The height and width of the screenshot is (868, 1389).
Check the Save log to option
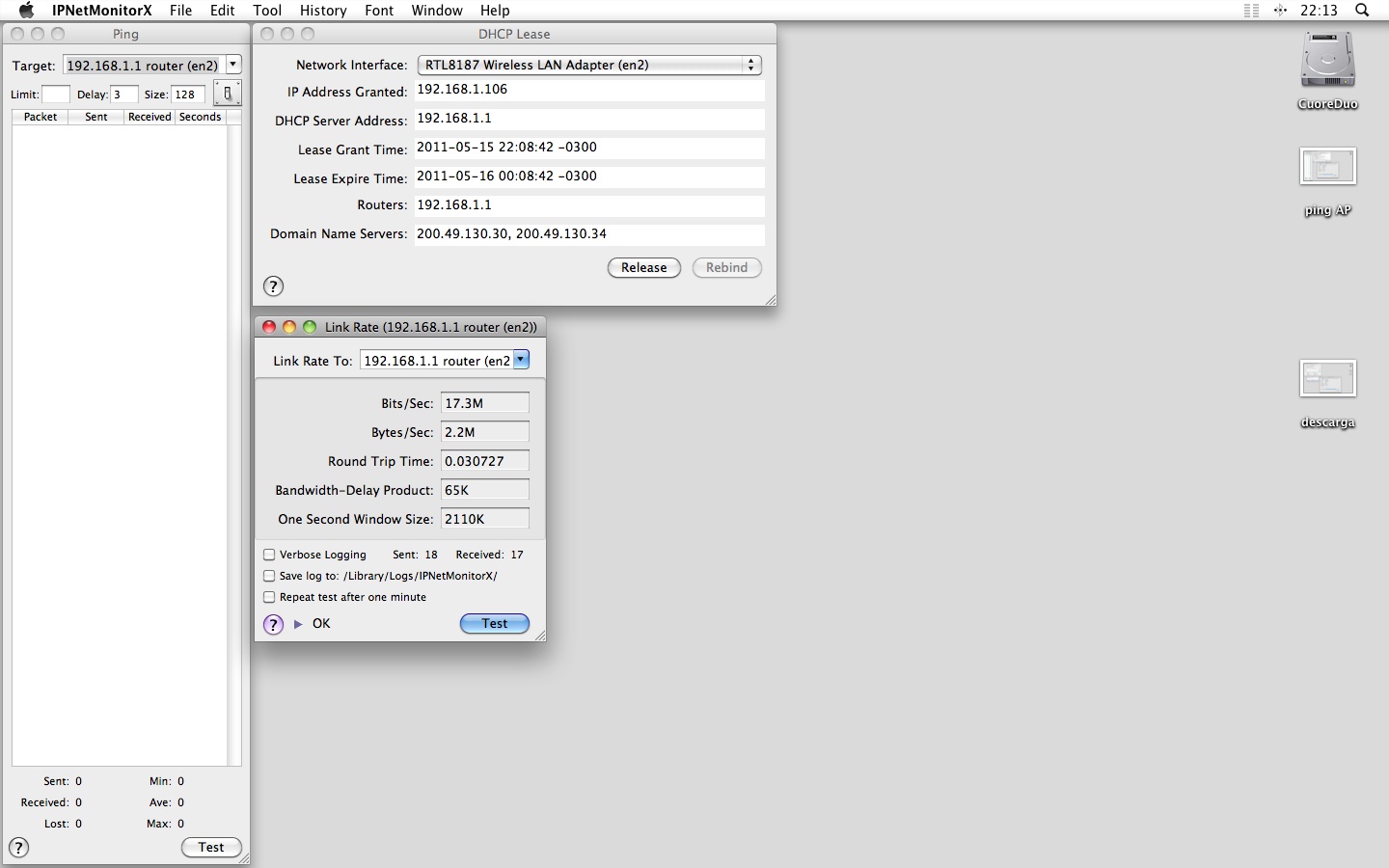click(269, 576)
